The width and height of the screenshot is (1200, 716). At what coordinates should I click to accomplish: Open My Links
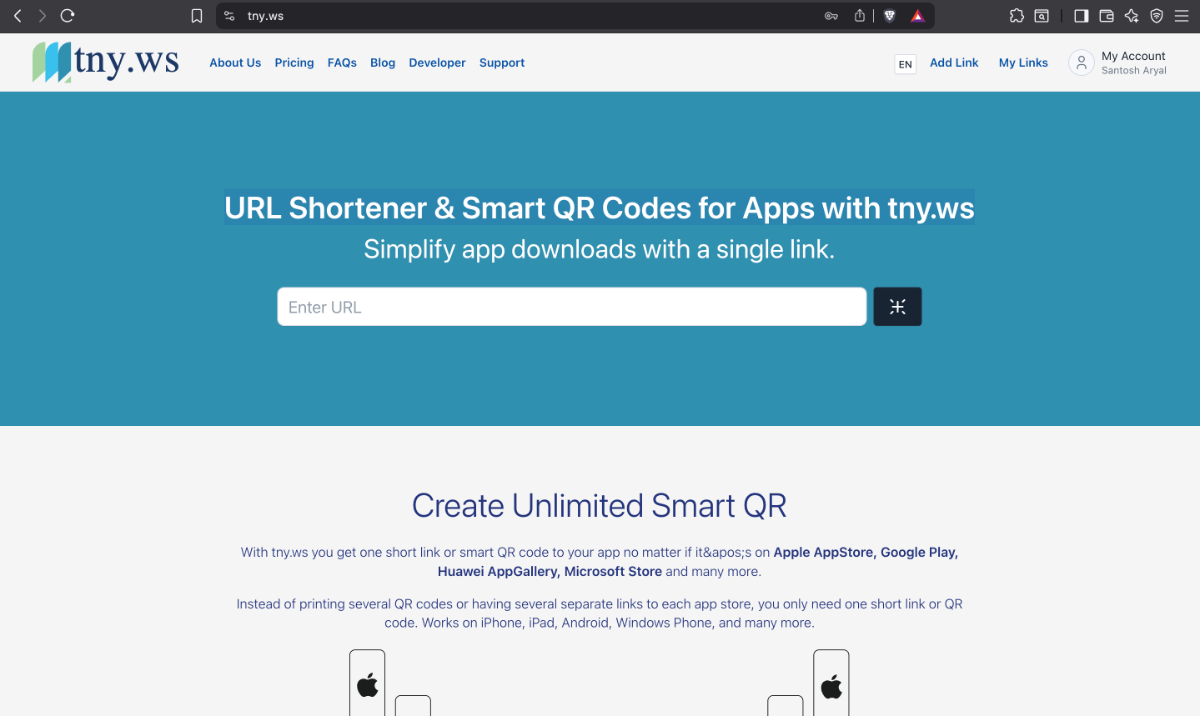point(1023,63)
